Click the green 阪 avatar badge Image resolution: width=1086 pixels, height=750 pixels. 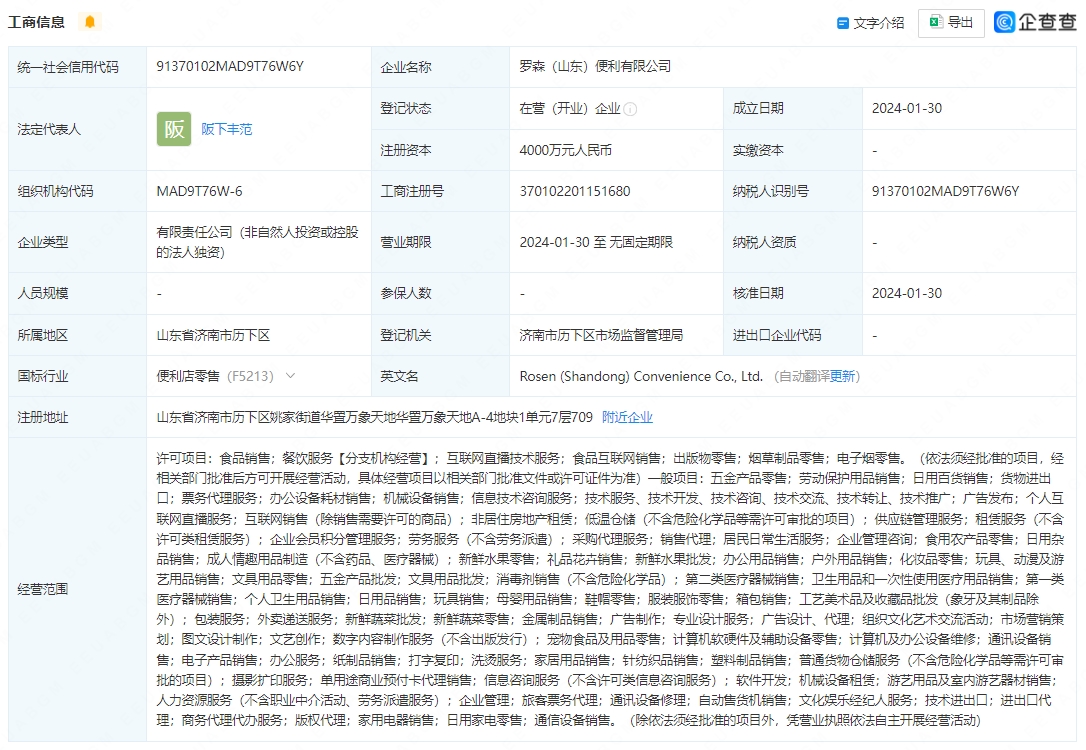pos(174,129)
